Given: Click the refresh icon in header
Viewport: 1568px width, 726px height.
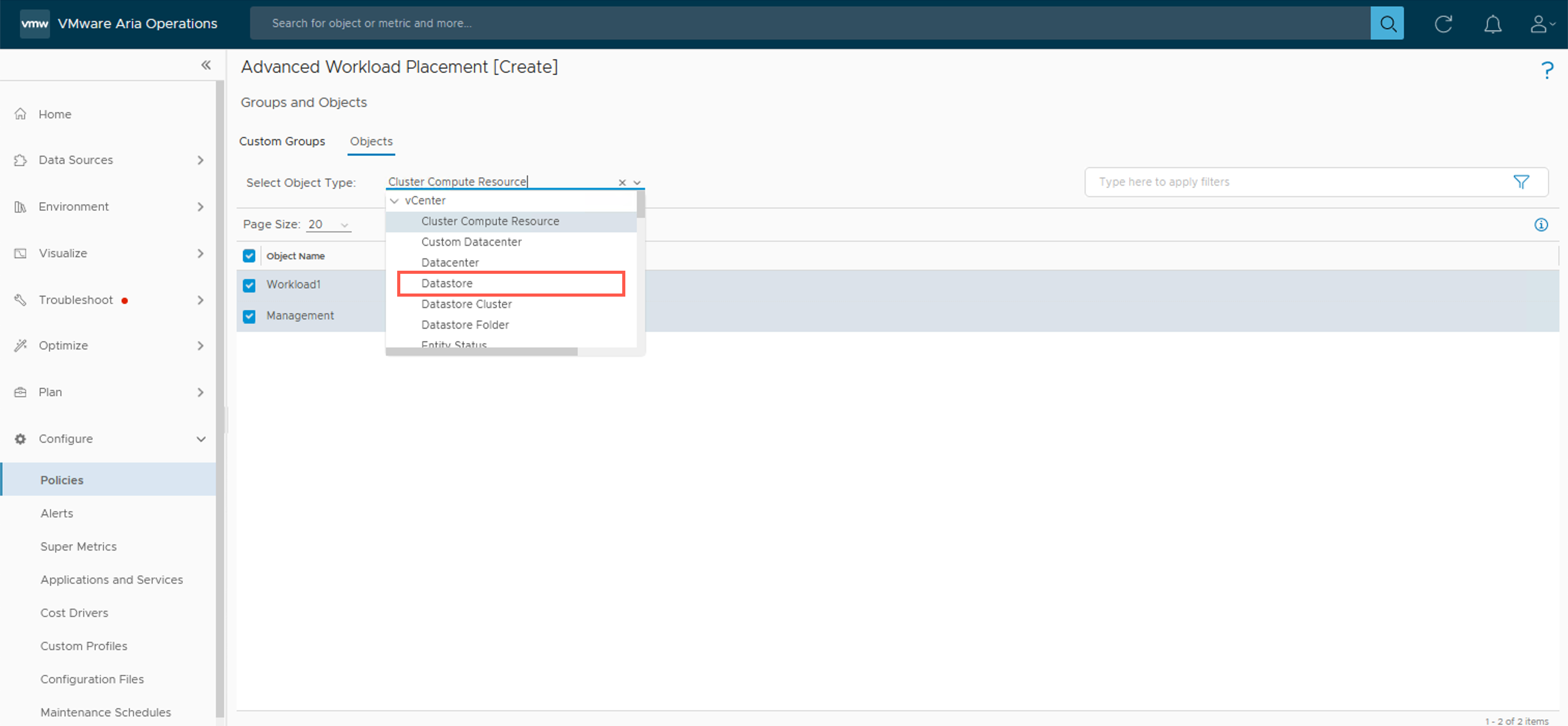Looking at the screenshot, I should point(1443,24).
